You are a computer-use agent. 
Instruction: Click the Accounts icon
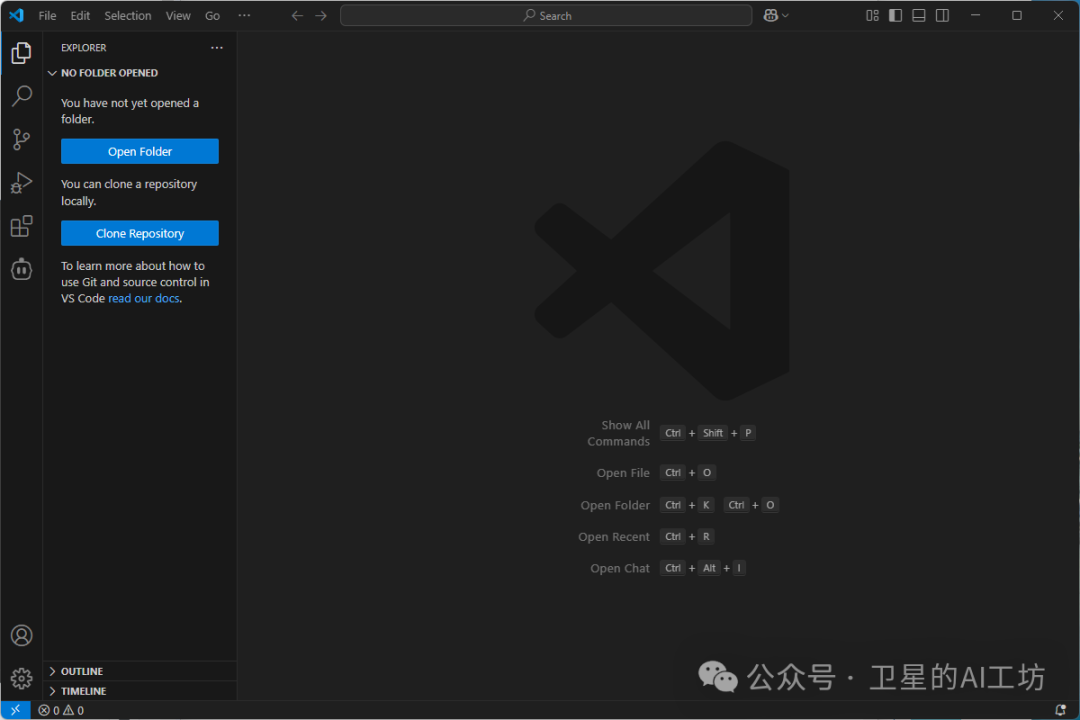pyautogui.click(x=21, y=636)
